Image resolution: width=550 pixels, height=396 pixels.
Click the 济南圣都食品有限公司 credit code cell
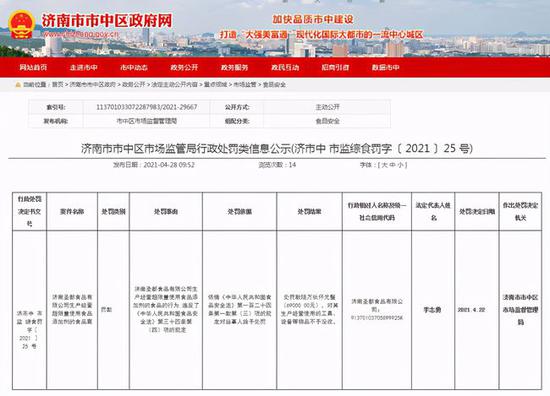tap(377, 310)
